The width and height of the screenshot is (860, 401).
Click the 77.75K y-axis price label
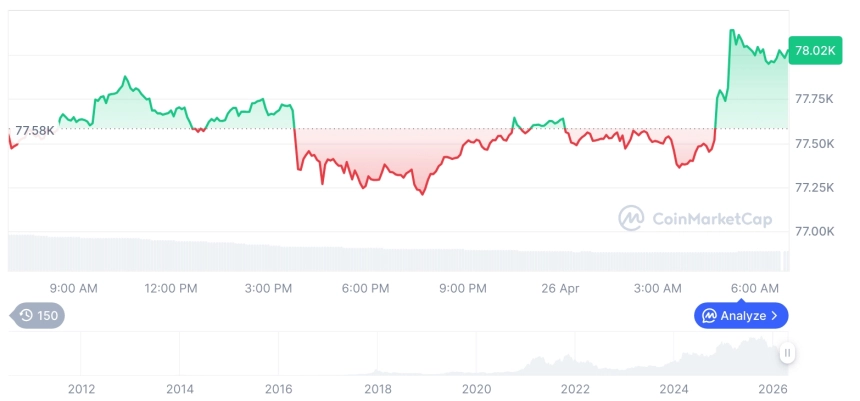[x=815, y=99]
